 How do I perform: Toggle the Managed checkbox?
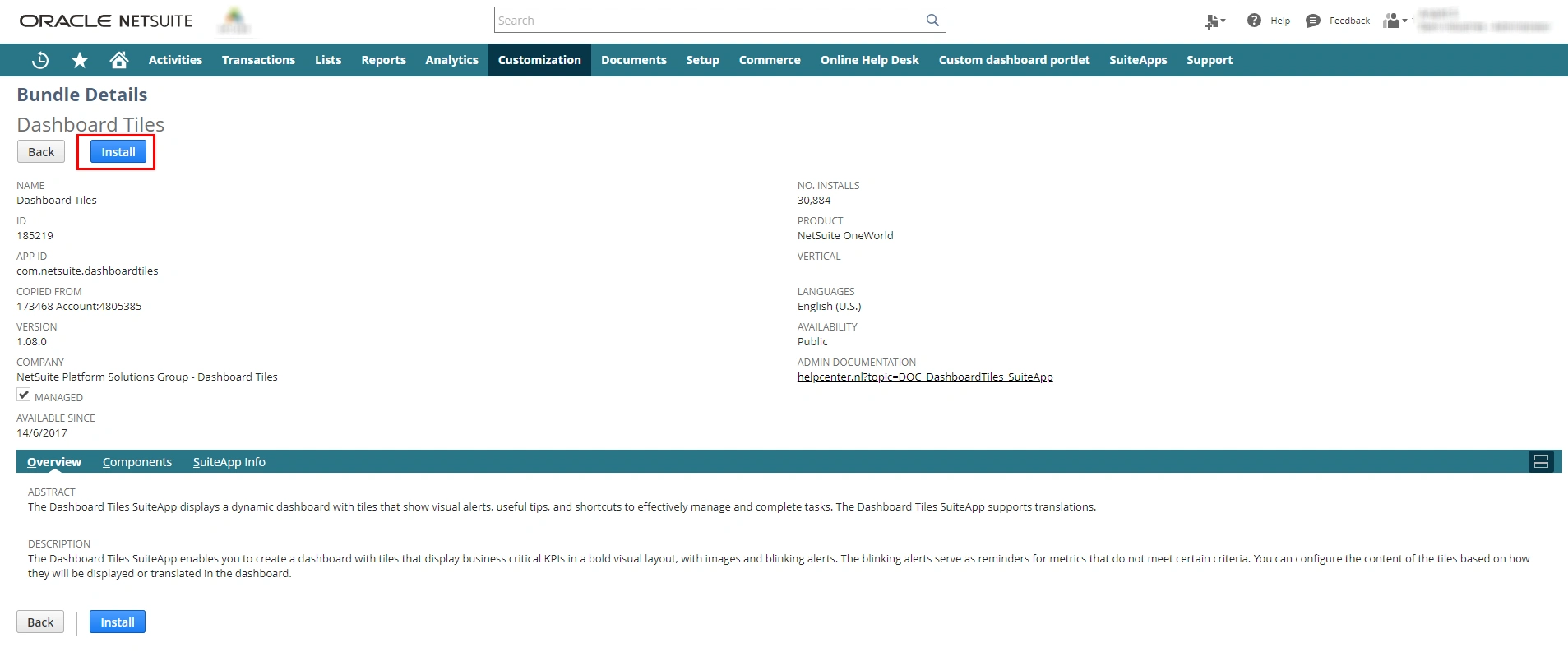point(24,395)
